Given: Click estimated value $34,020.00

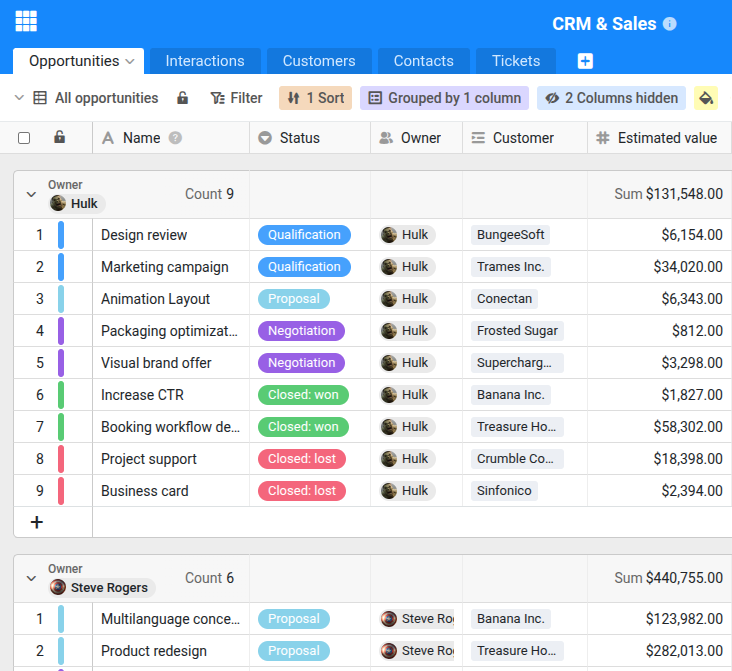Looking at the screenshot, I should coord(688,267).
